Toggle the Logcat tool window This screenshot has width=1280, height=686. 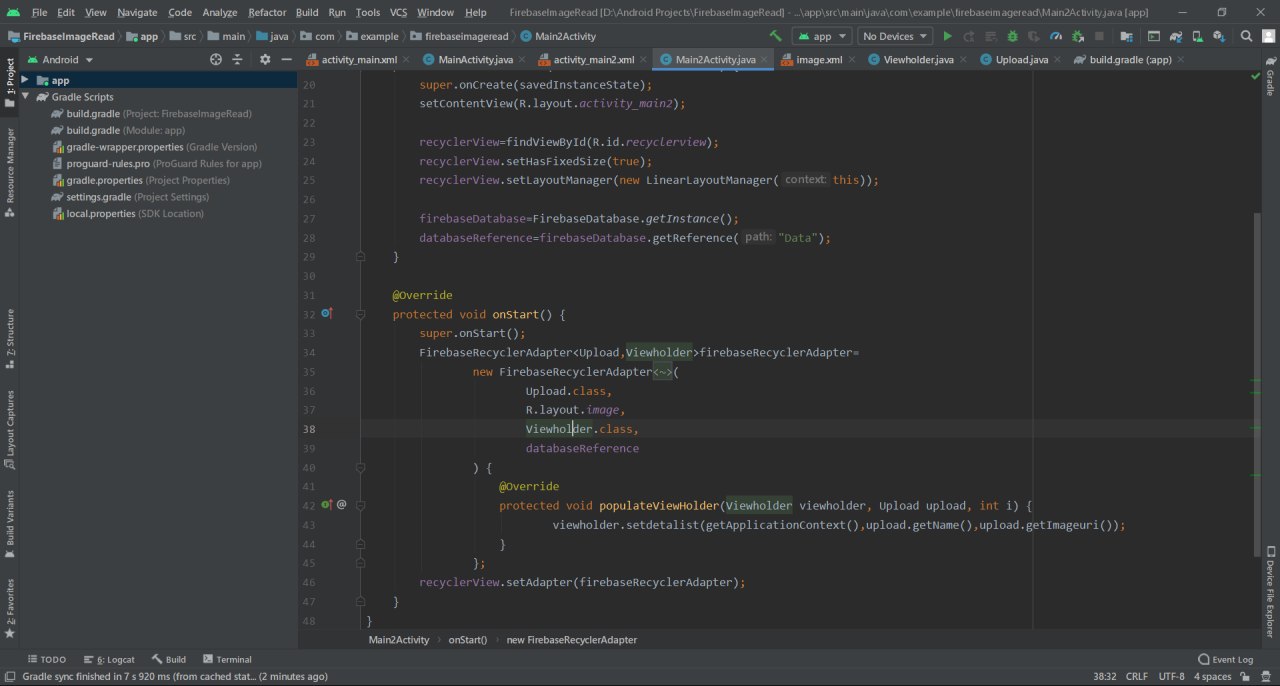(109, 660)
